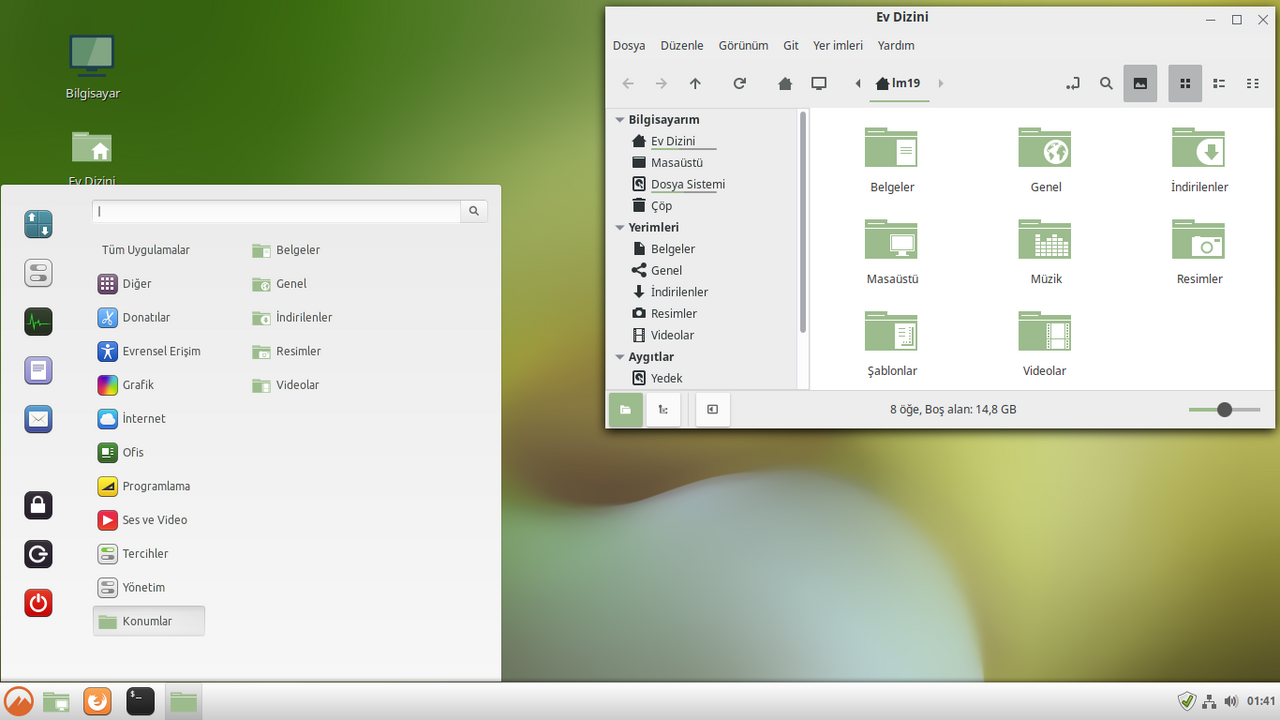Log out using the menu icon
This screenshot has height=720, width=1280.
click(38, 554)
